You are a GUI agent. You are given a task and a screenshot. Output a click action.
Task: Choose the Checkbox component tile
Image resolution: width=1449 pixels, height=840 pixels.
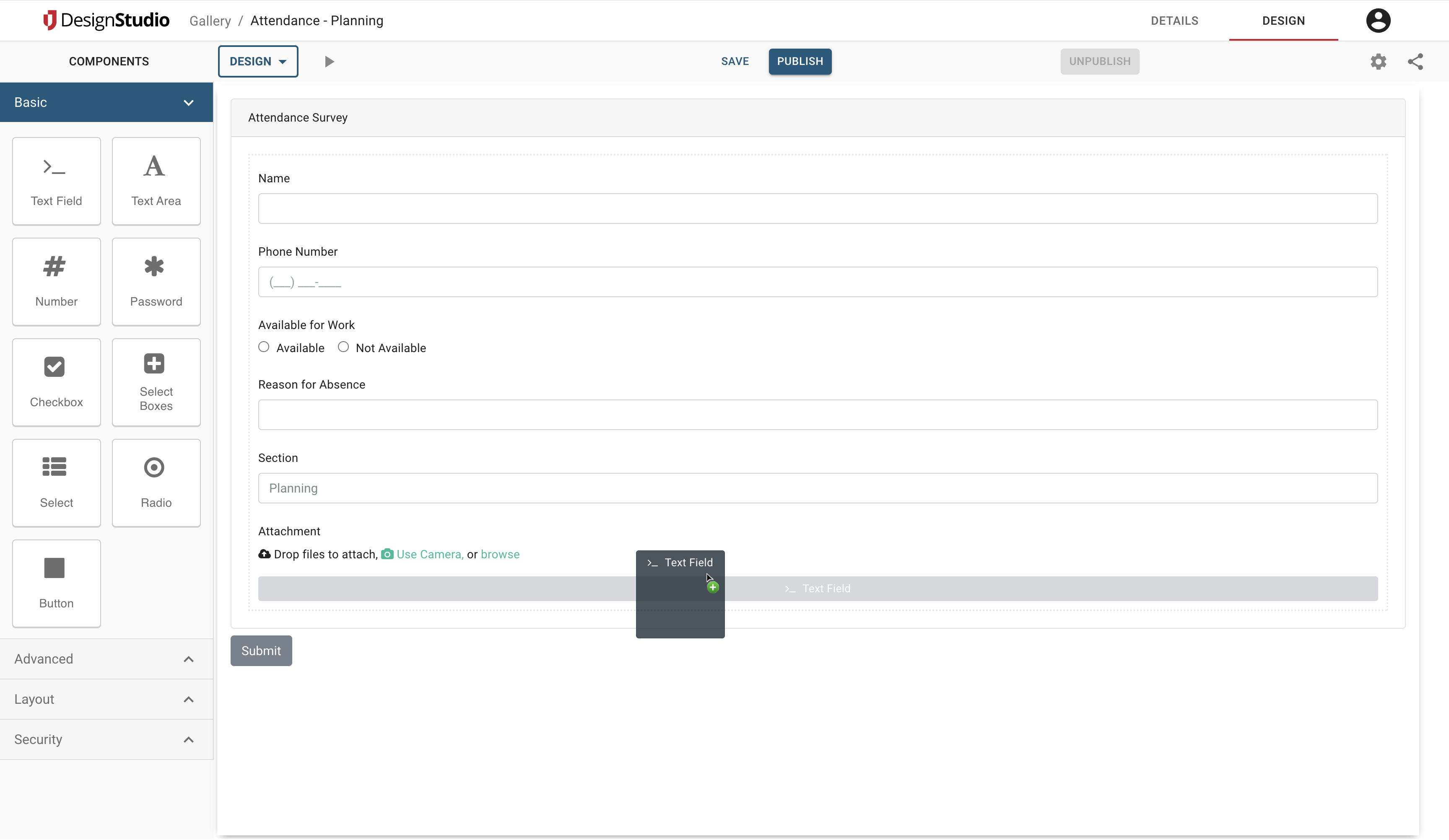56,382
